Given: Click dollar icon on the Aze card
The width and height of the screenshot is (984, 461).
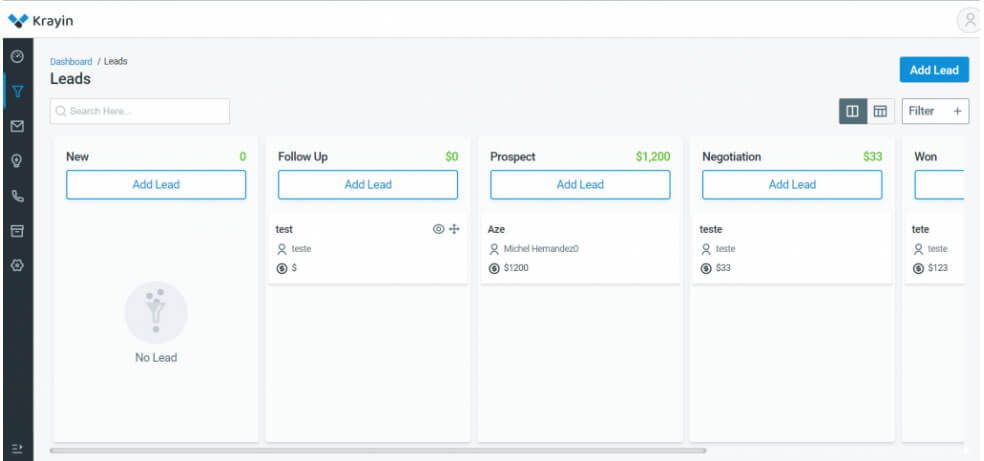Looking at the screenshot, I should [494, 268].
